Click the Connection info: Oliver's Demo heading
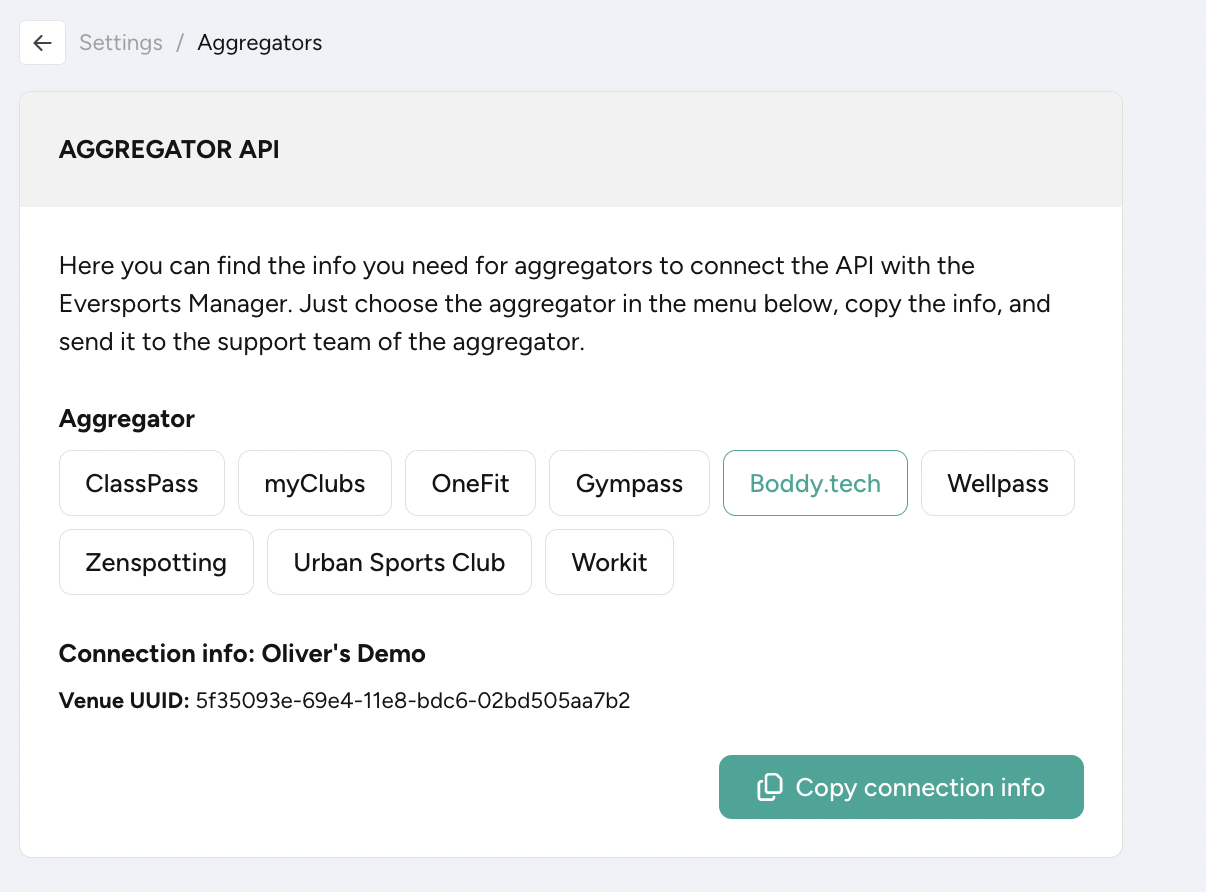Image resolution: width=1206 pixels, height=892 pixels. coord(242,654)
